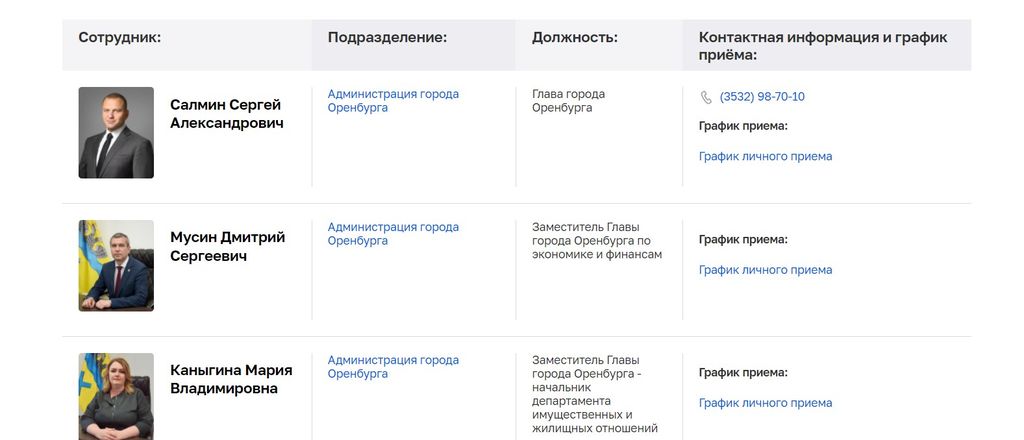
Task: Open График личного приема for Каныгина
Action: tap(765, 403)
